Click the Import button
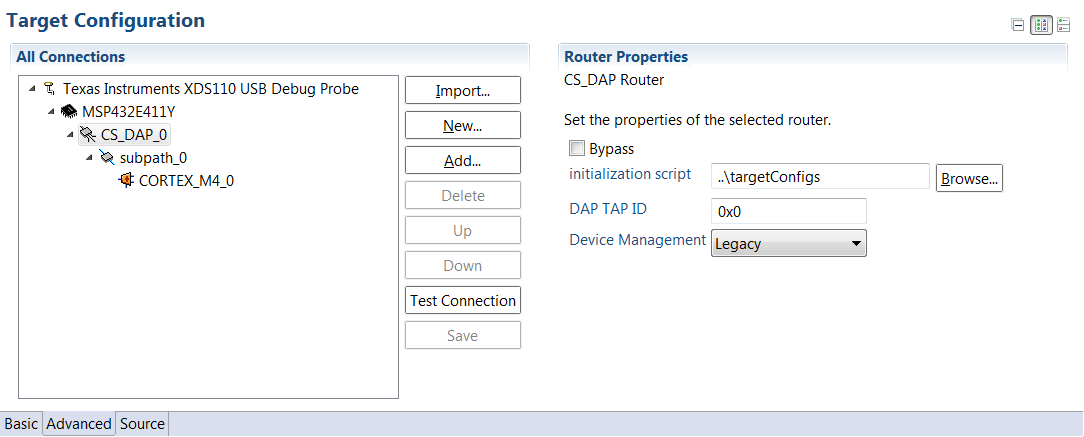This screenshot has width=1084, height=437. [x=463, y=91]
